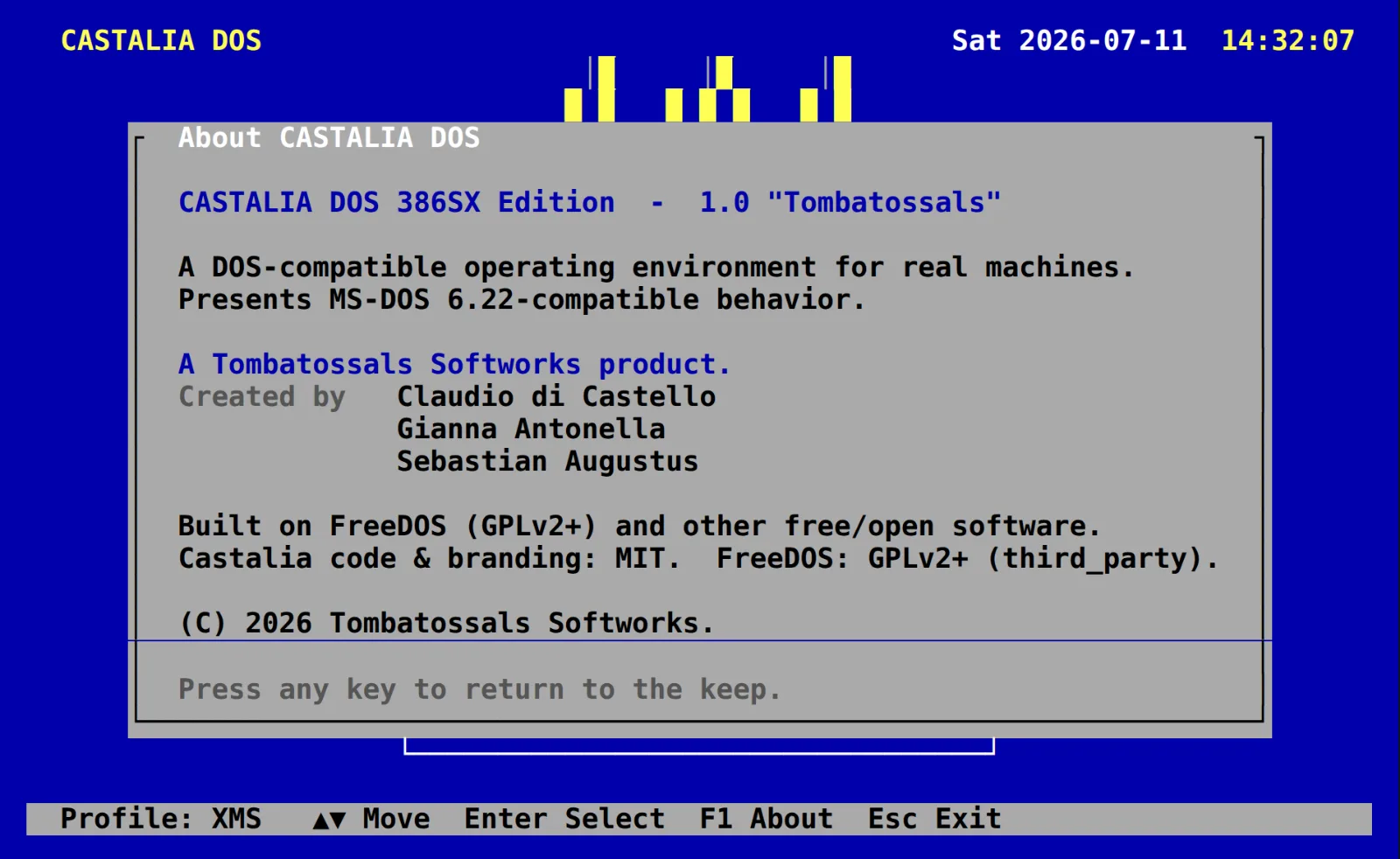Click the About CASTALIA DOS dialog title

coord(329,138)
